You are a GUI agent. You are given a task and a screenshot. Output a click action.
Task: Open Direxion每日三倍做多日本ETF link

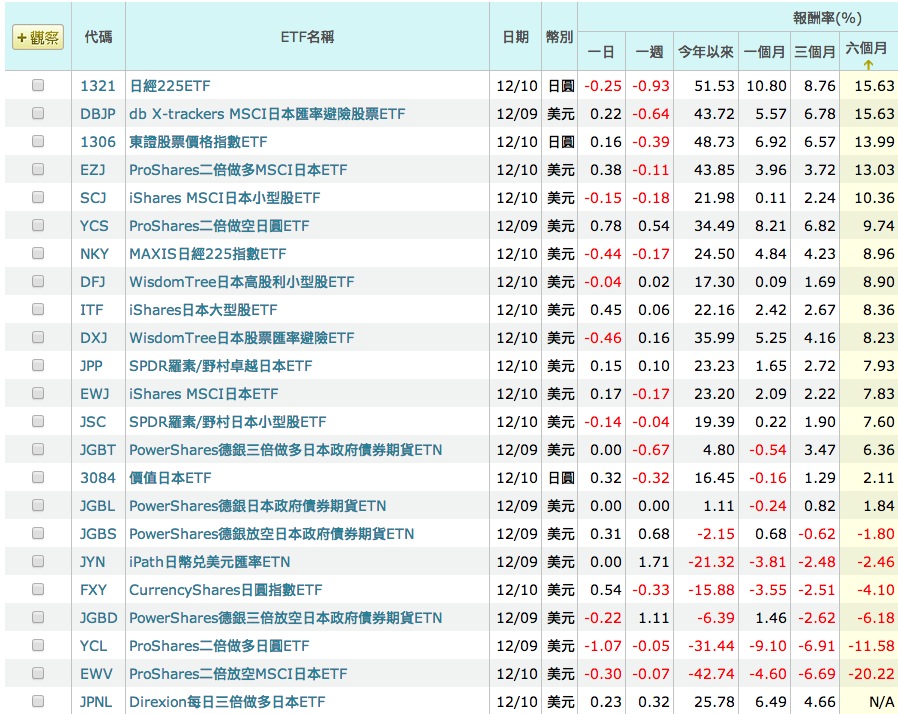pos(227,702)
